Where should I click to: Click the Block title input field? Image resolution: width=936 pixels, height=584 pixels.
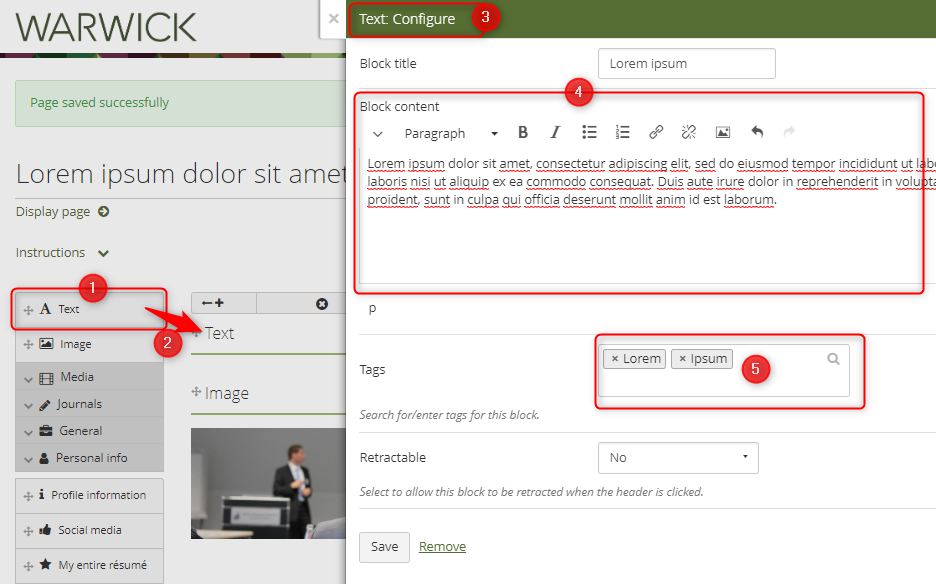(686, 64)
